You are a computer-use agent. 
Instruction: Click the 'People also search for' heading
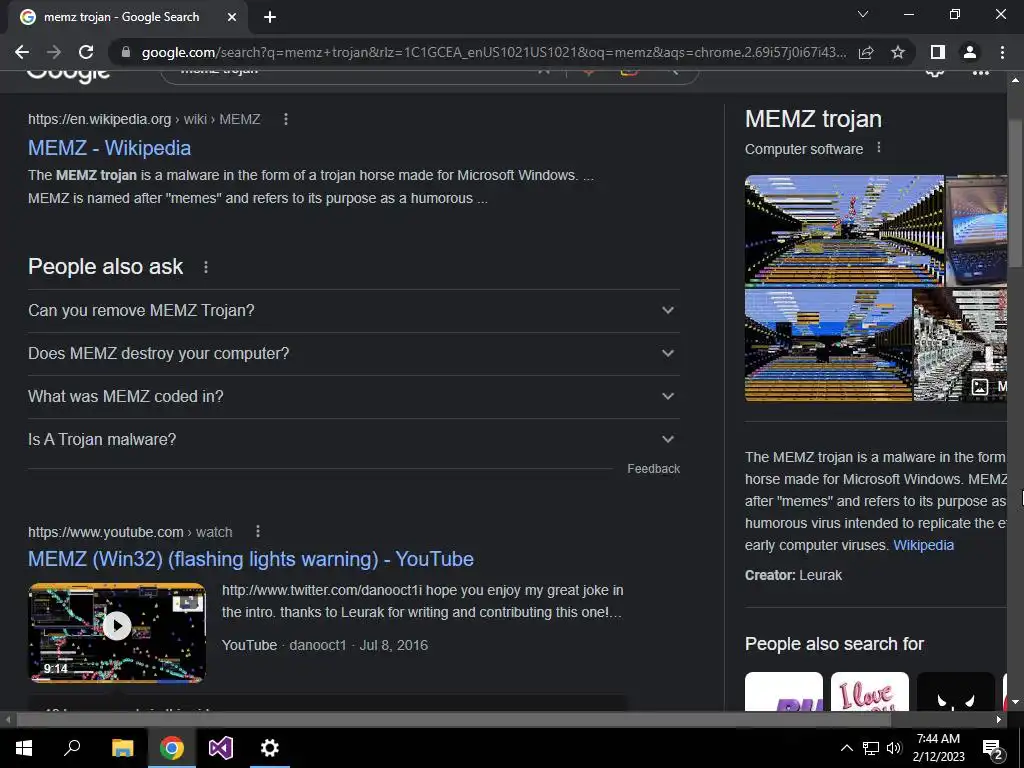(x=834, y=644)
